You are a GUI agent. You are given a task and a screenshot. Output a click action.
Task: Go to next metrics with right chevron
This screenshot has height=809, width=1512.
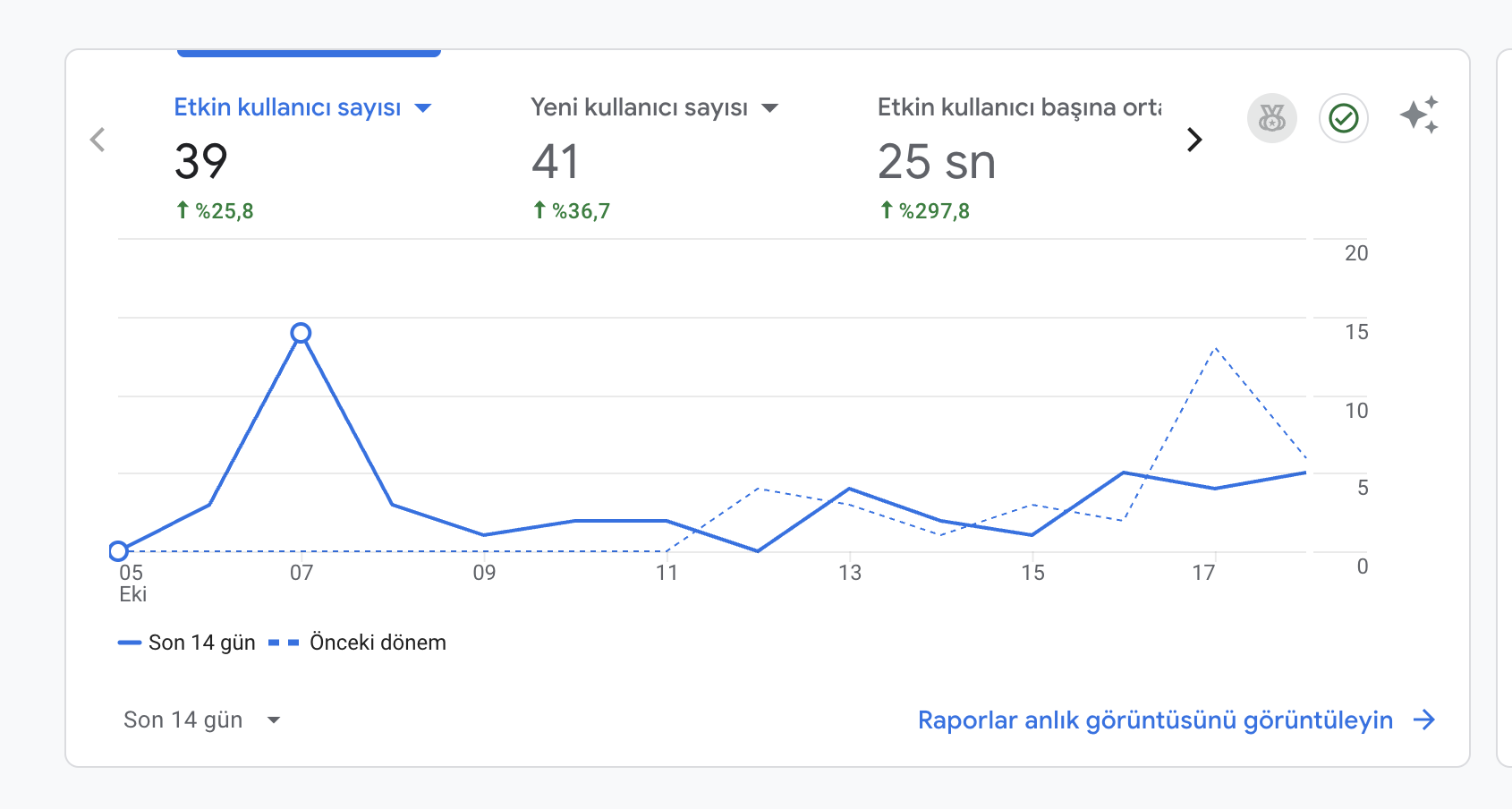point(1193,140)
